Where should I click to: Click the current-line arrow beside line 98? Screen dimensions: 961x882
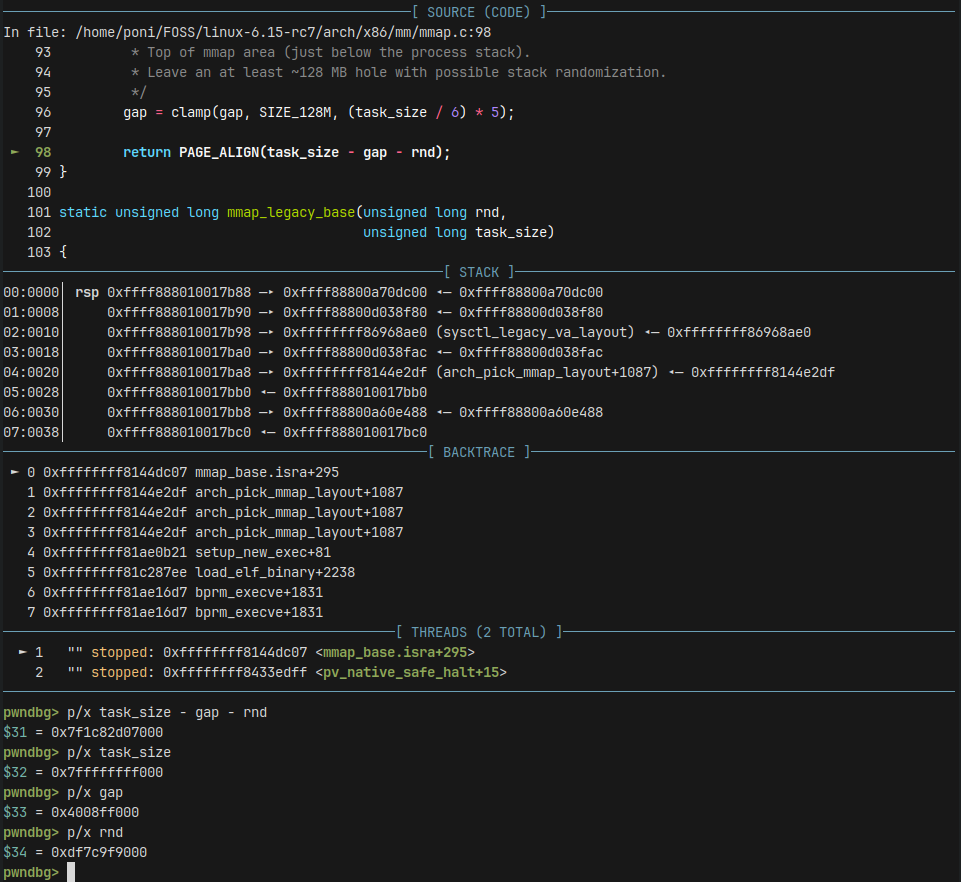click(x=14, y=152)
